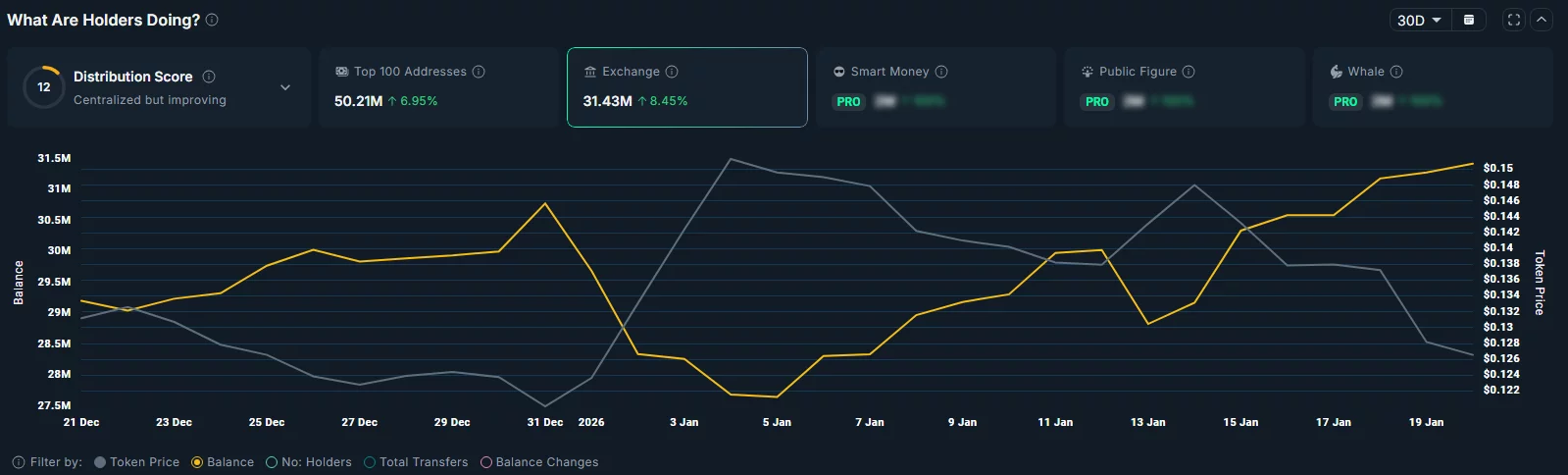Viewport: 1568px width, 475px height.
Task: Click Centralized but improving text
Action: pyautogui.click(x=150, y=100)
